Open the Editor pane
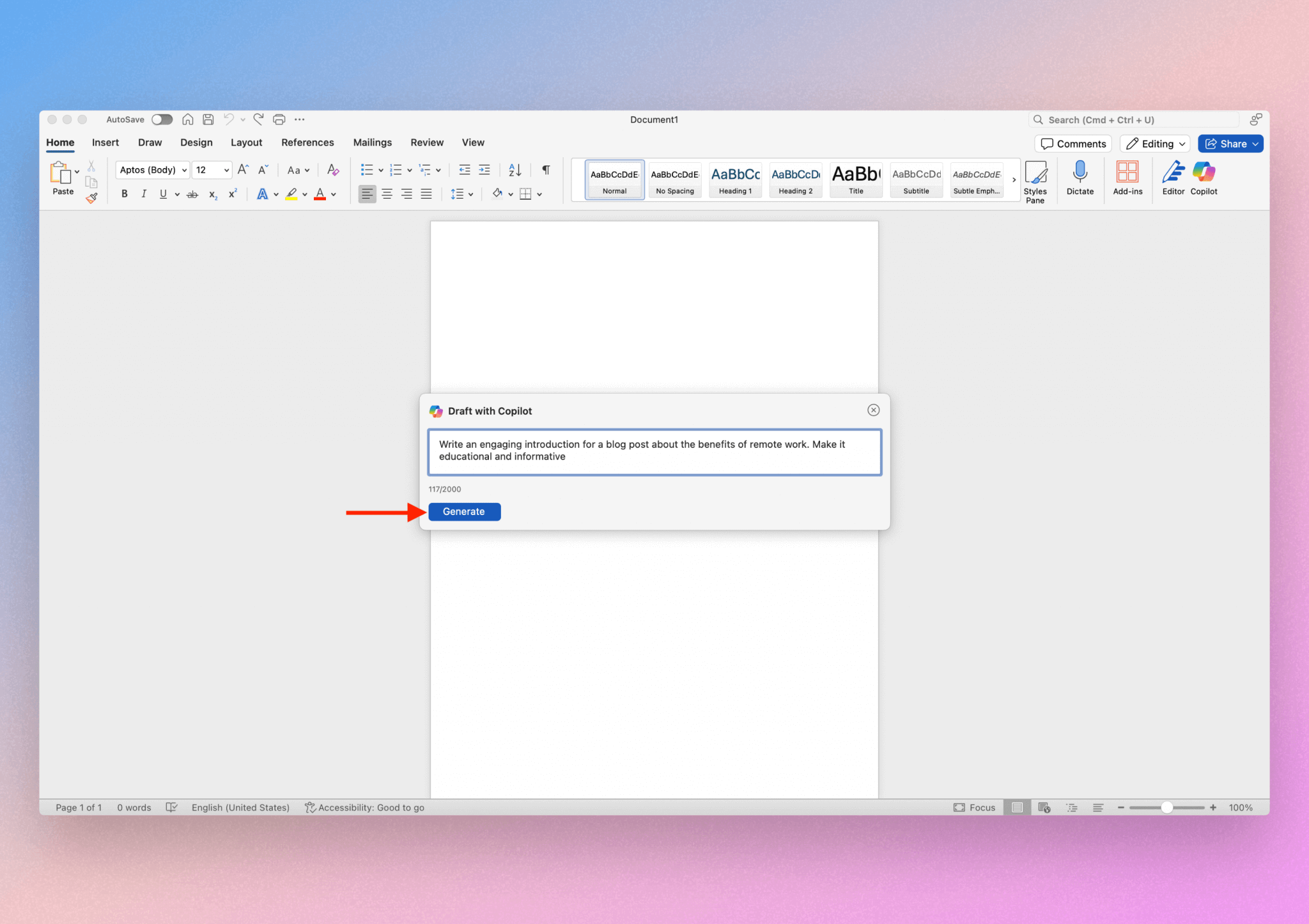The image size is (1309, 924). coord(1173,180)
